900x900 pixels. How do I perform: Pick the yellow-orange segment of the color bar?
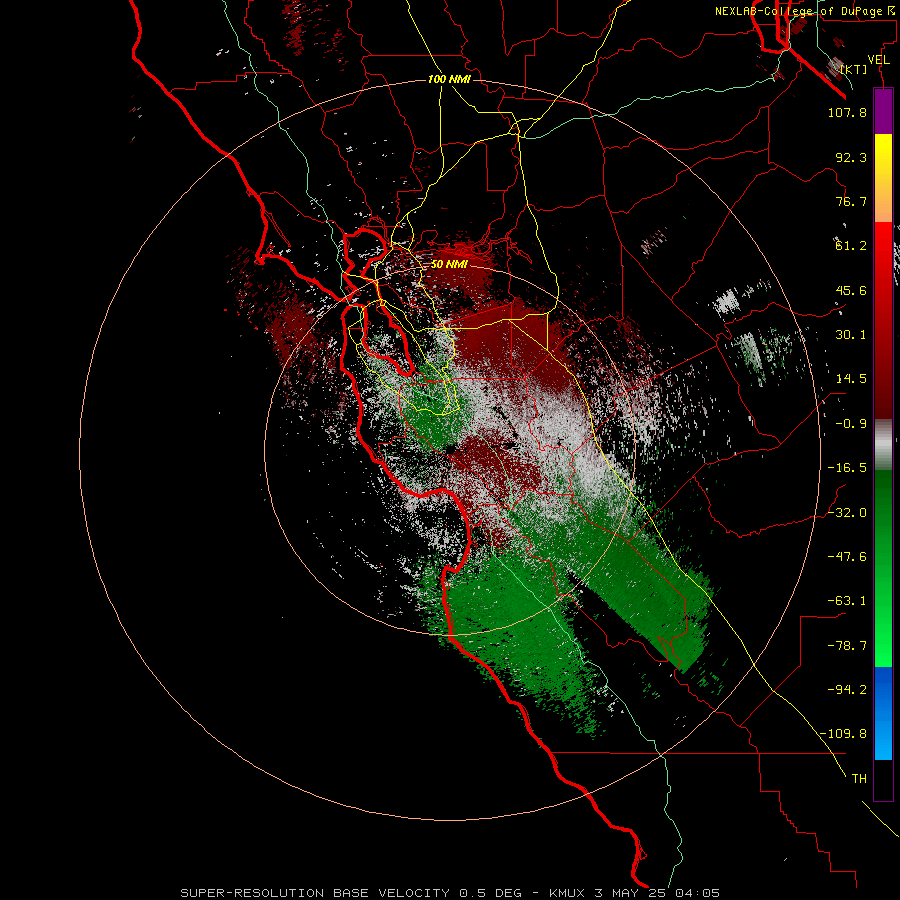click(x=883, y=178)
